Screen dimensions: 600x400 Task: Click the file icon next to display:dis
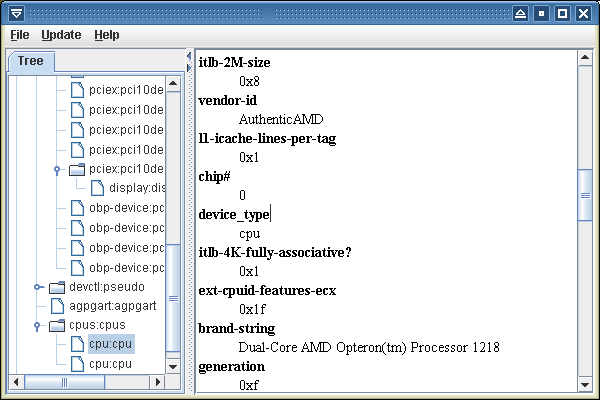point(97,188)
